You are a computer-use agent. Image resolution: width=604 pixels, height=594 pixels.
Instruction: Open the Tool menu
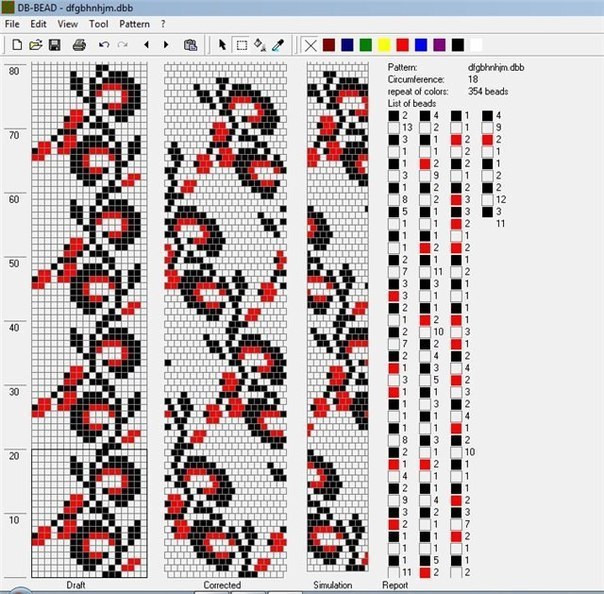tap(98, 24)
